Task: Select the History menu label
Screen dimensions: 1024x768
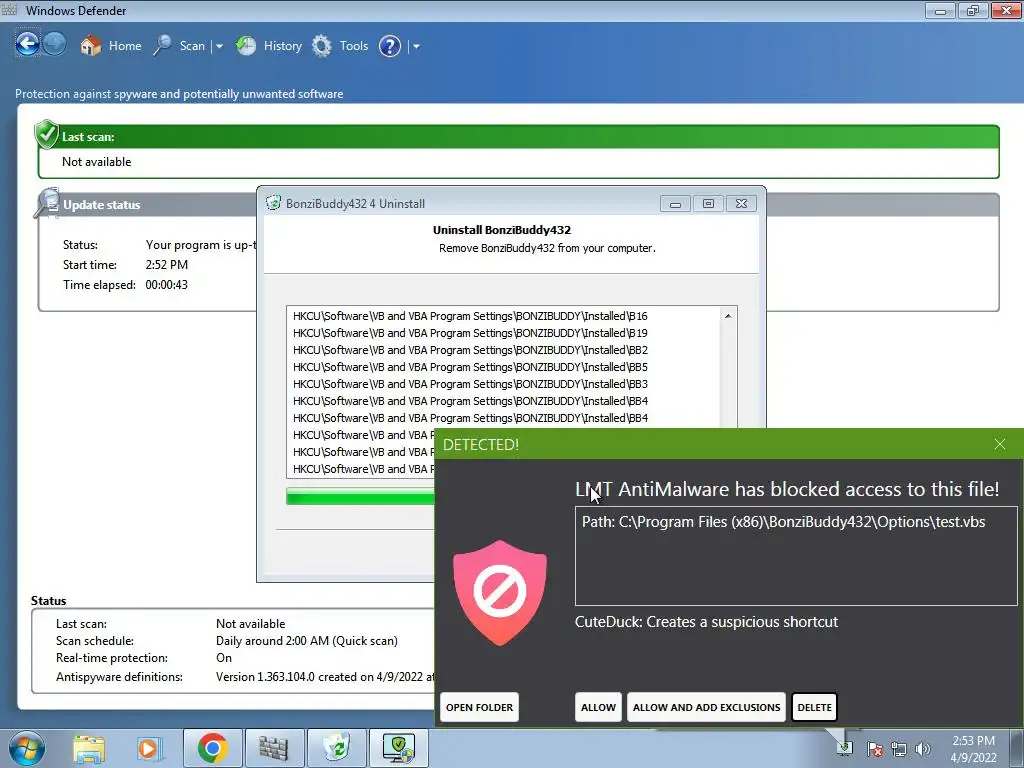Action: 283,46
